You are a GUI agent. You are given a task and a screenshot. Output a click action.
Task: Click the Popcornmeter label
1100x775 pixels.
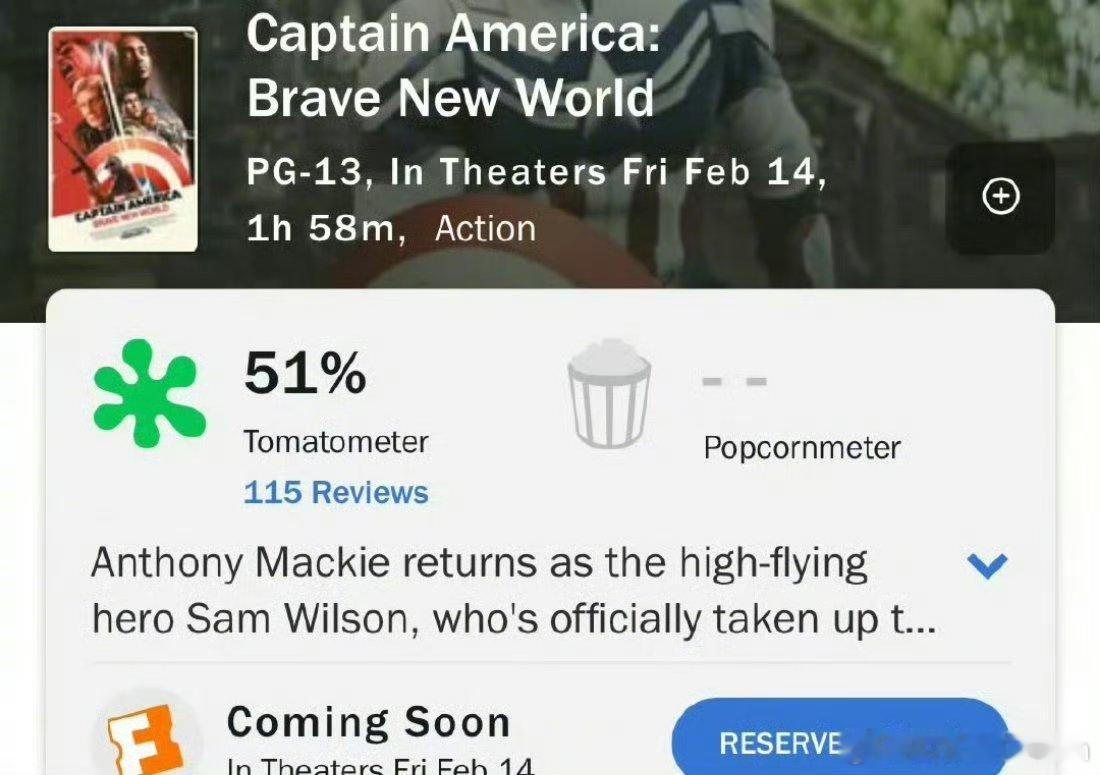(x=802, y=448)
